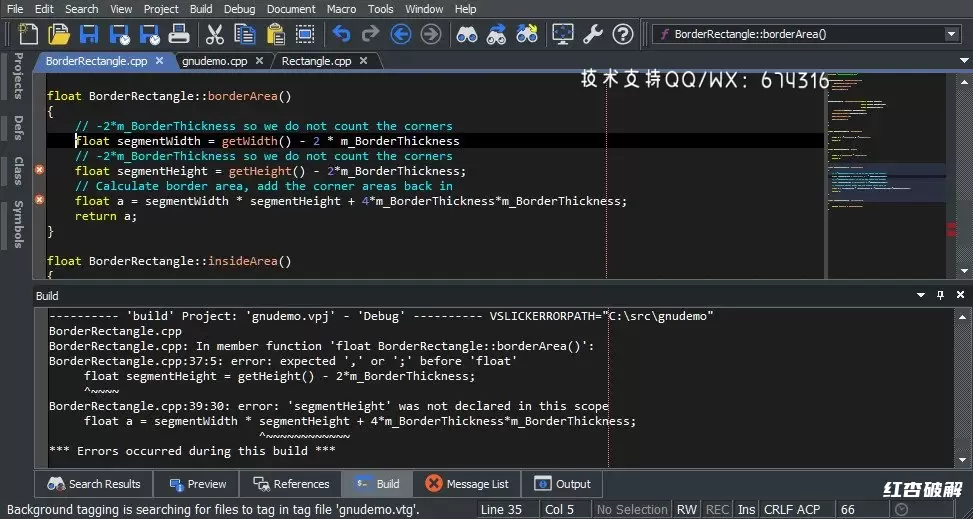Click the clock icon in the status bar

coord(902,509)
